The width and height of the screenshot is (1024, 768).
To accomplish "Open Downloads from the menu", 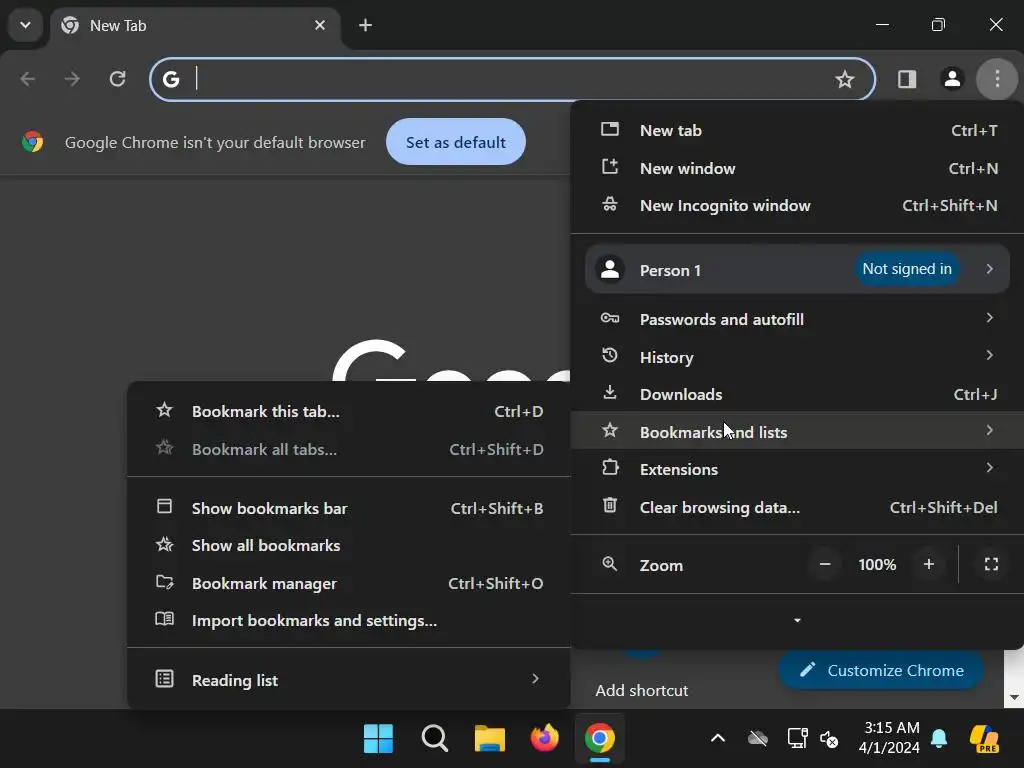I will 798,394.
